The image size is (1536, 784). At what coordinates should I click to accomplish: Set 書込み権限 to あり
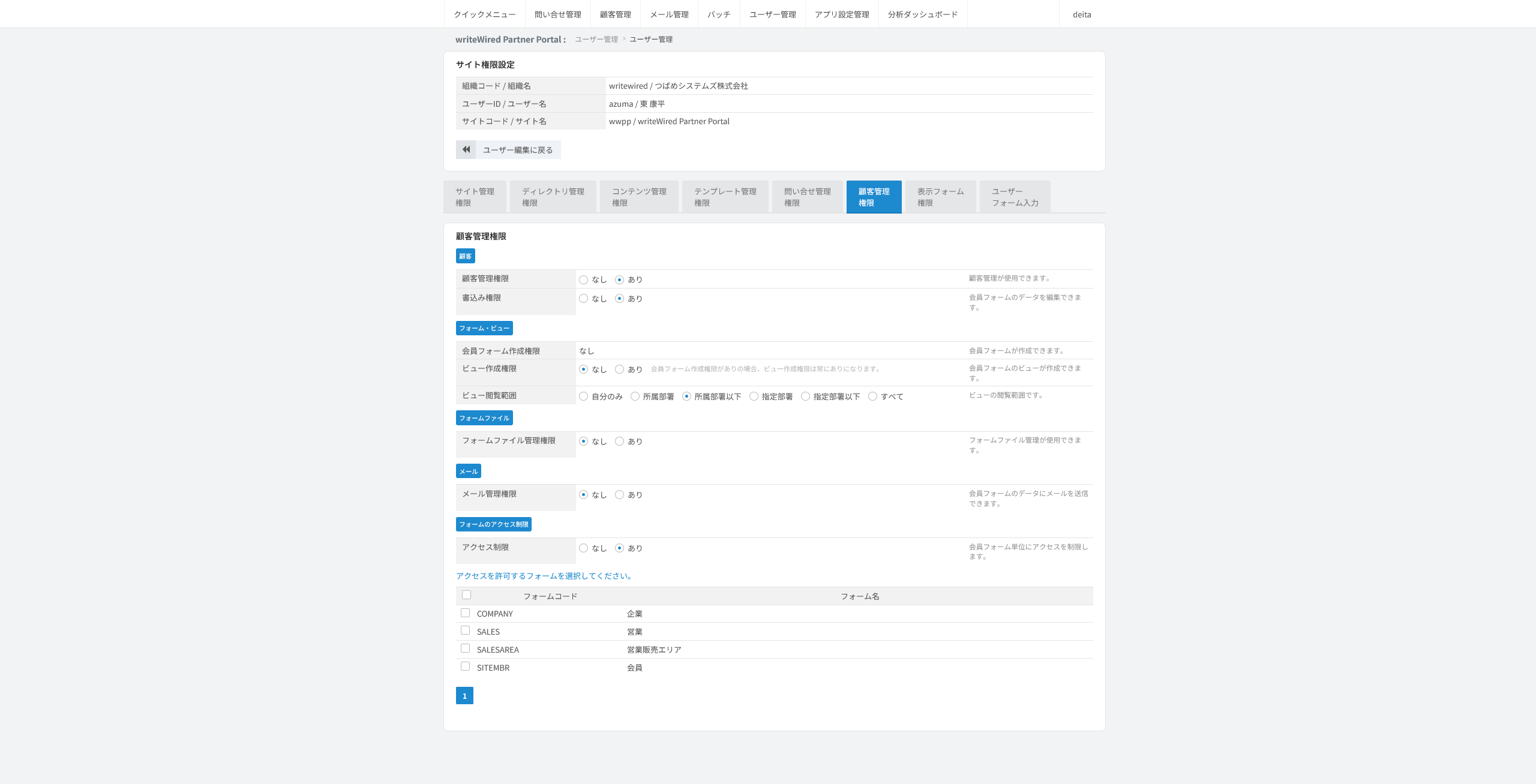coord(619,299)
